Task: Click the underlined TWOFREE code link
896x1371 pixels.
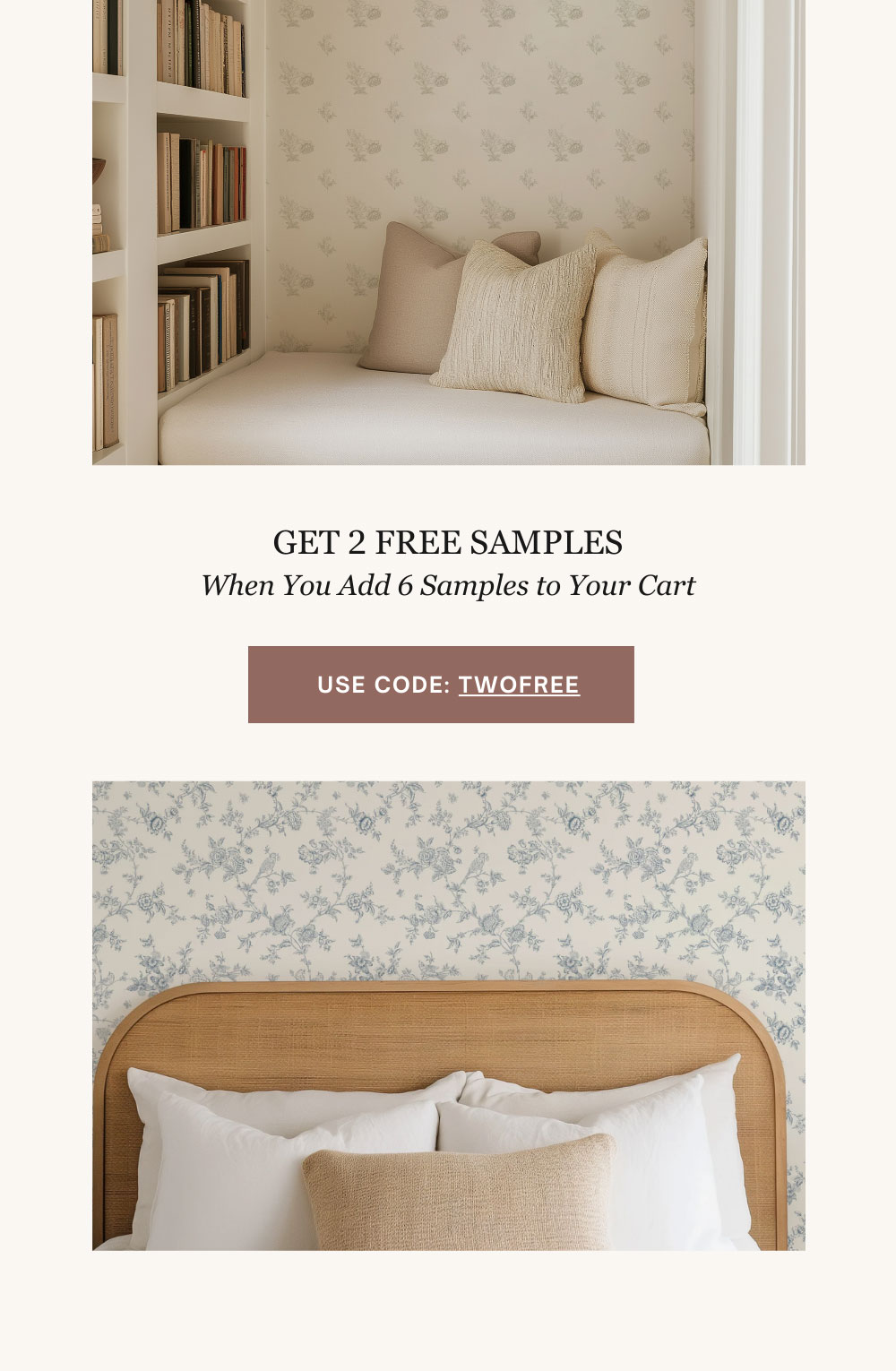Action: 519,685
